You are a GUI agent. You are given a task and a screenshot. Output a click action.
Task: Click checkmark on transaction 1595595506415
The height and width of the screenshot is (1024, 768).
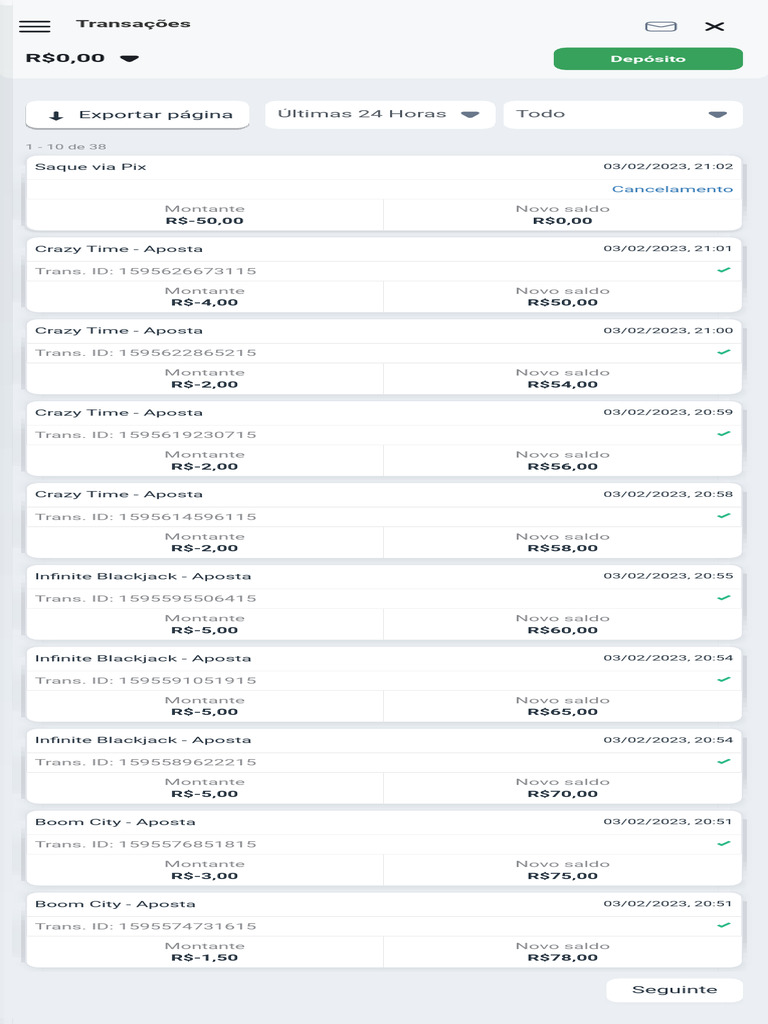coord(724,598)
